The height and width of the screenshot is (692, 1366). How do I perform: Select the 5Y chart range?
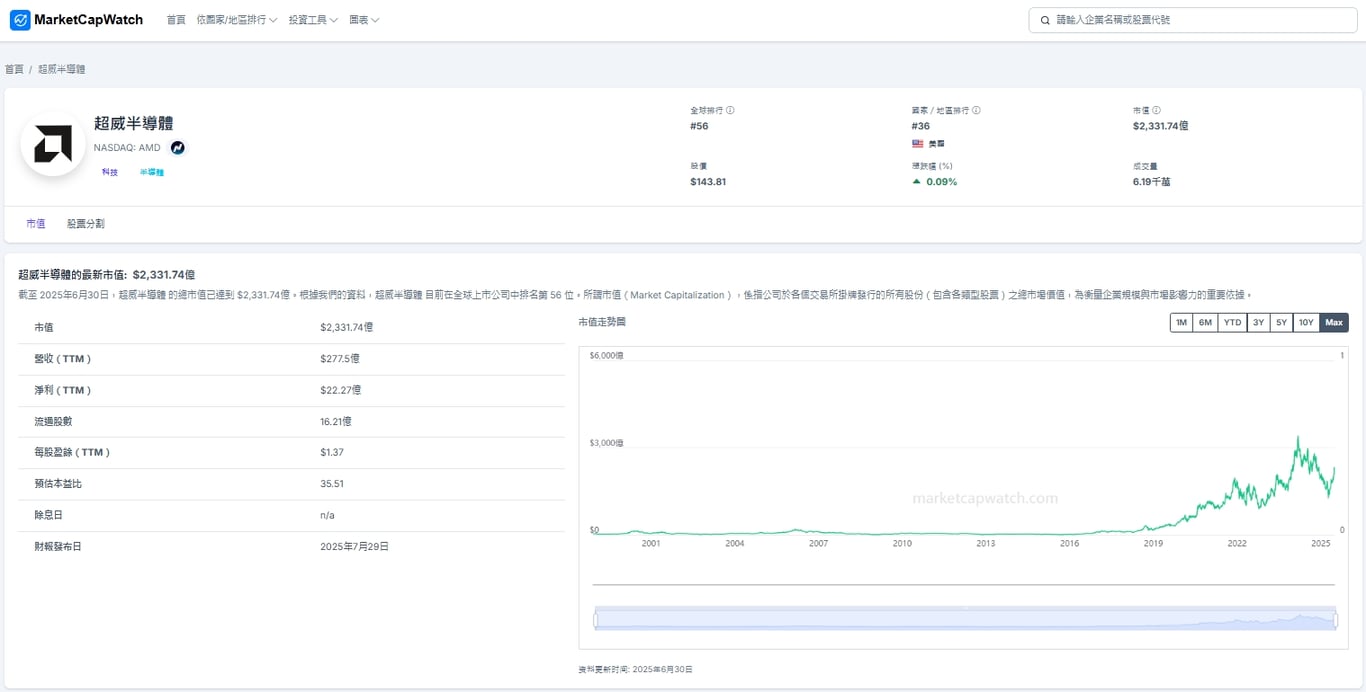tap(1281, 322)
